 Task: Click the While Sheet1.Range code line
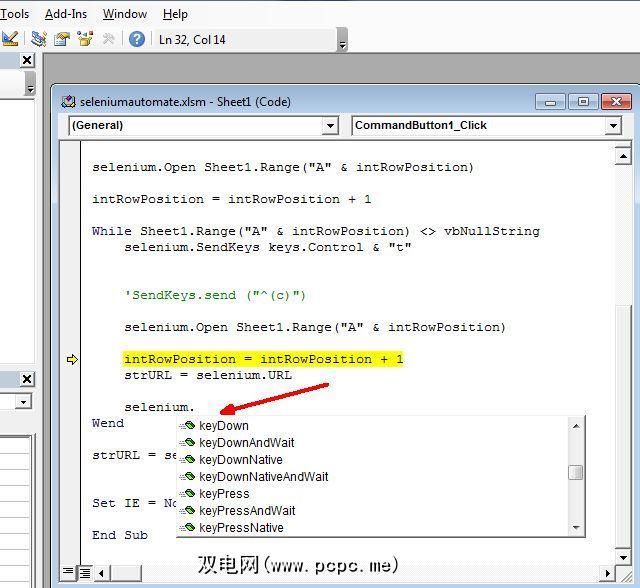point(316,231)
